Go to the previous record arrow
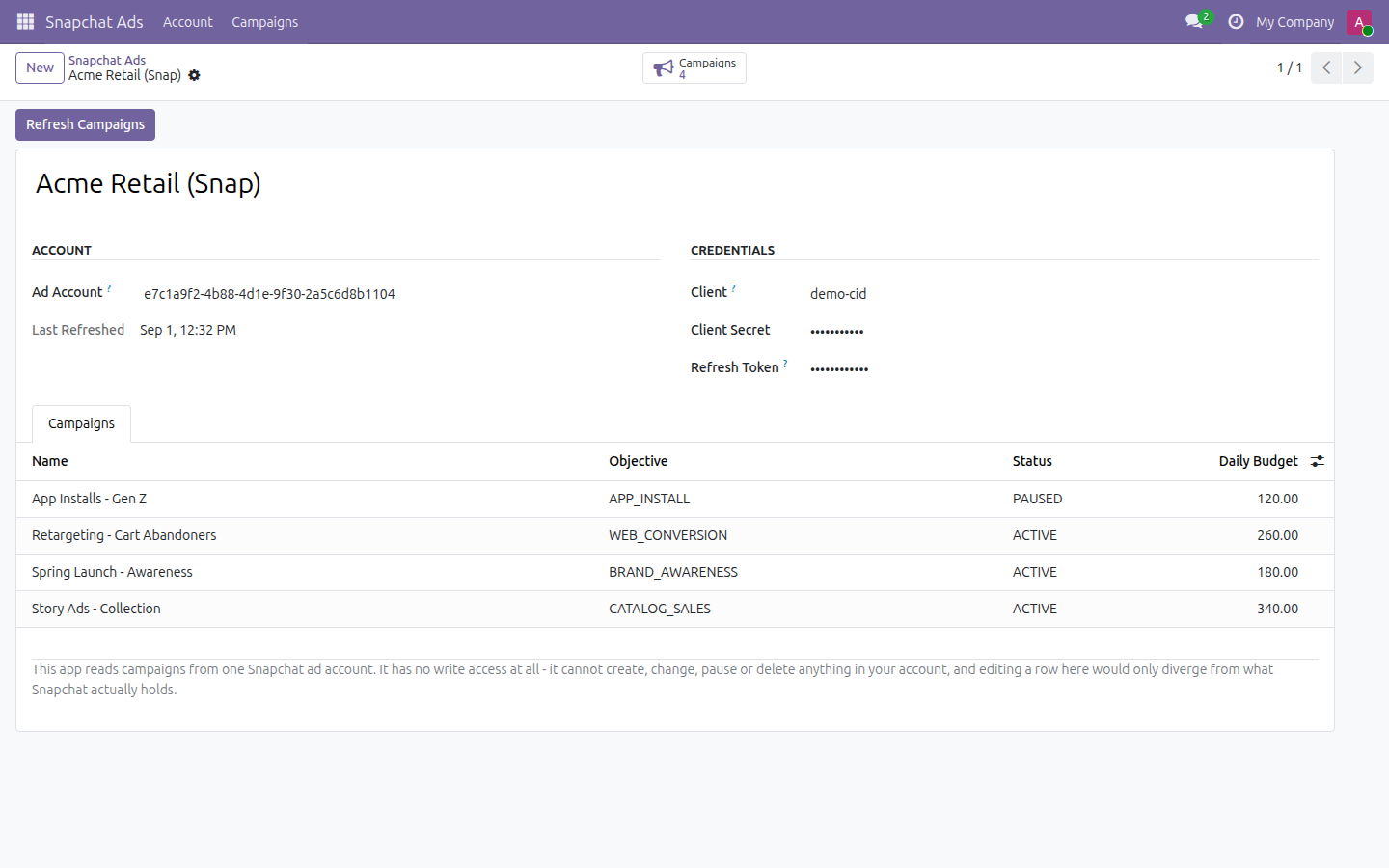This screenshot has height=868, width=1389. point(1326,68)
